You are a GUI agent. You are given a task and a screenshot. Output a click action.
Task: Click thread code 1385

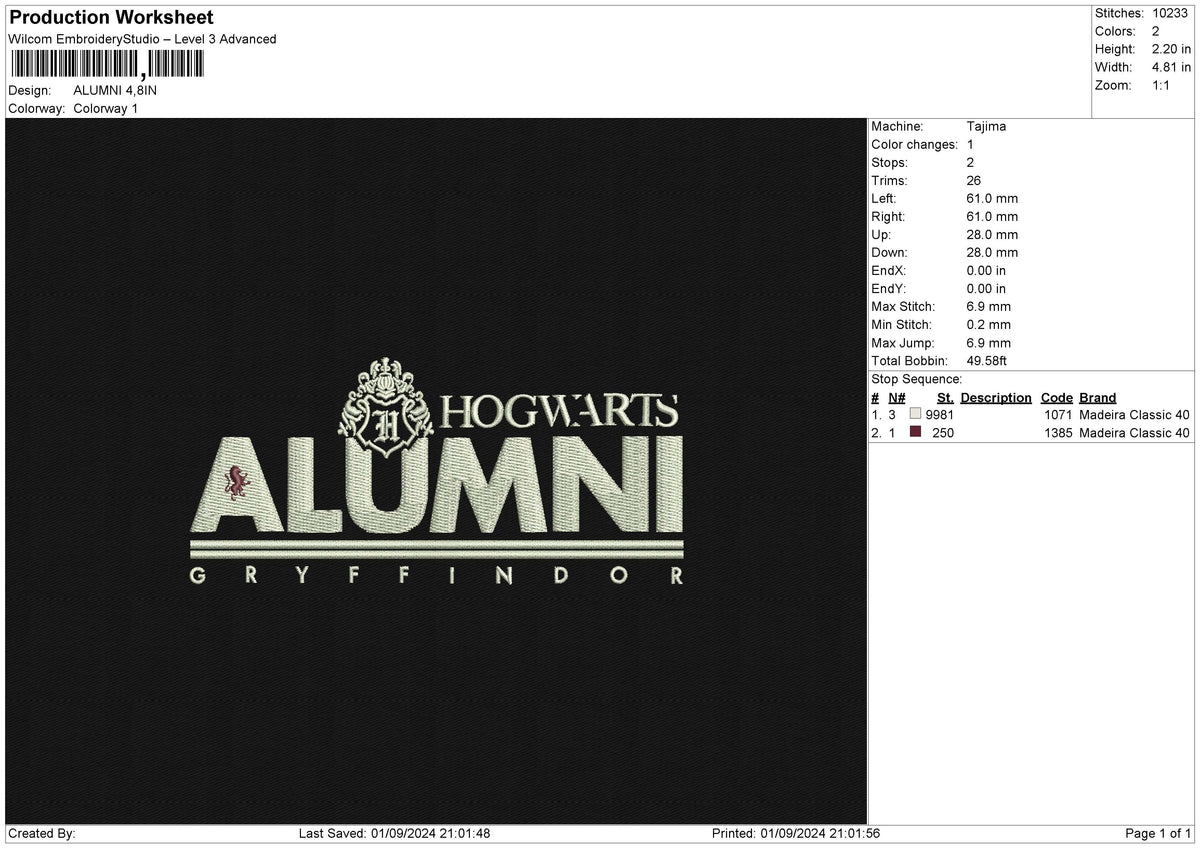click(1058, 432)
